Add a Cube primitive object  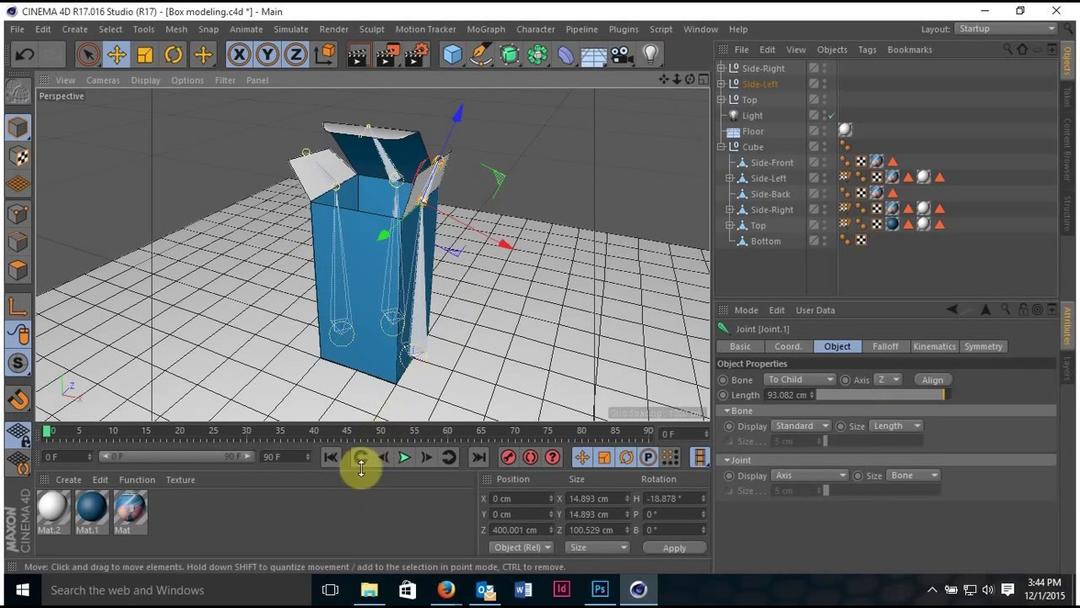pos(452,54)
